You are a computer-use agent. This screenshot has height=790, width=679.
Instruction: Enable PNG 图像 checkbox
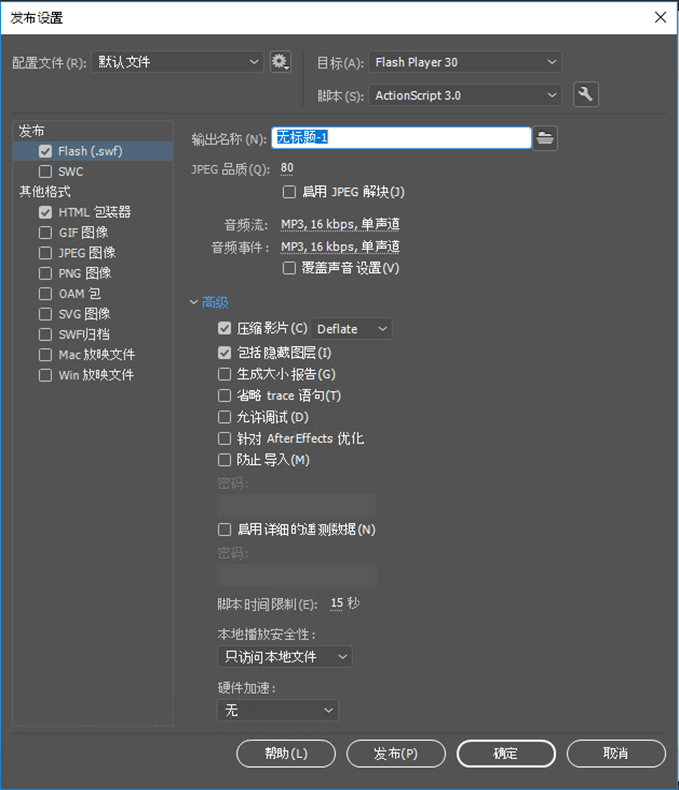click(x=45, y=273)
